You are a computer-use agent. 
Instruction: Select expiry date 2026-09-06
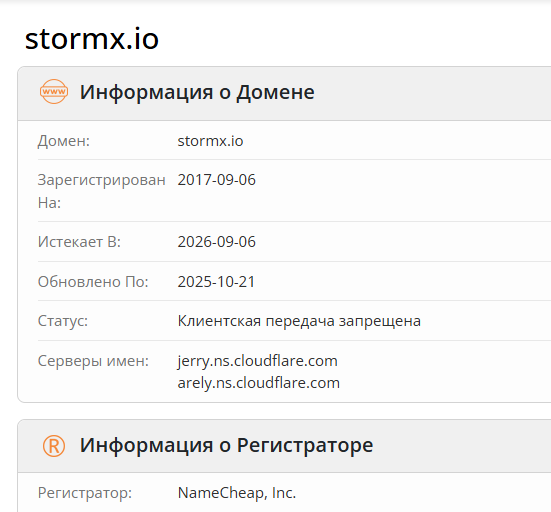[x=216, y=242]
